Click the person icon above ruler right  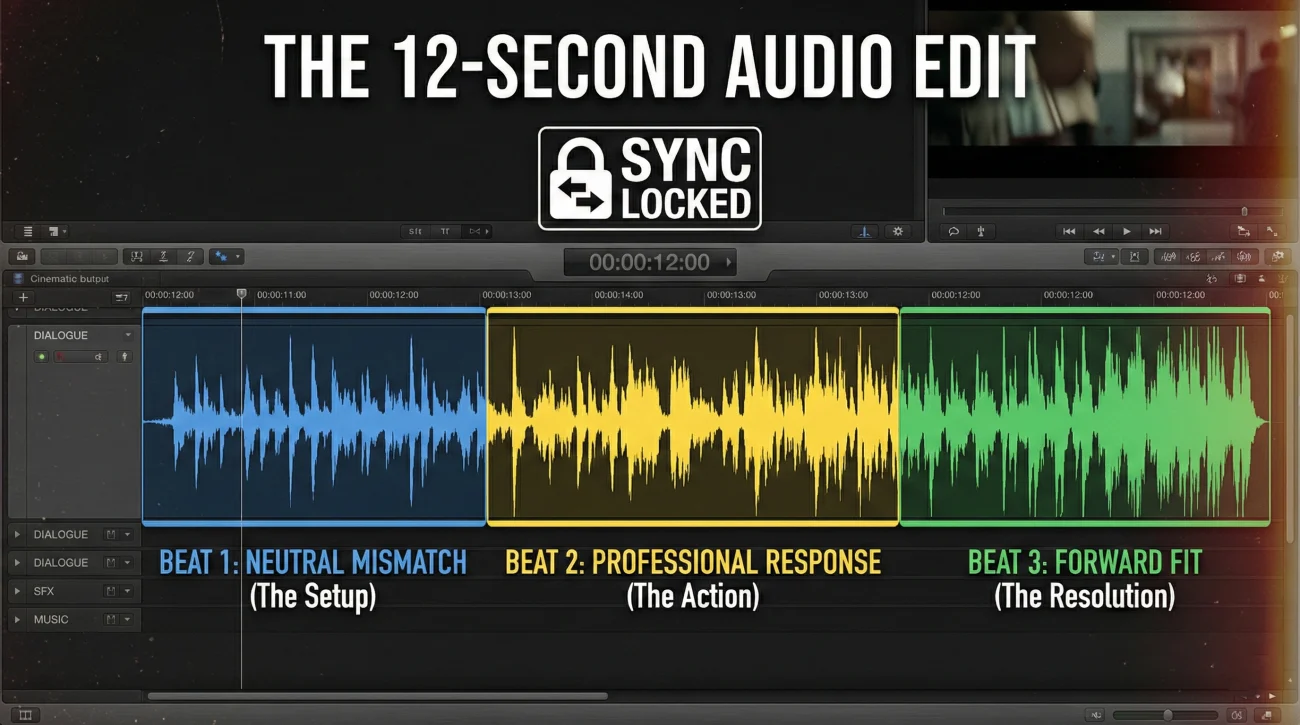[1261, 279]
